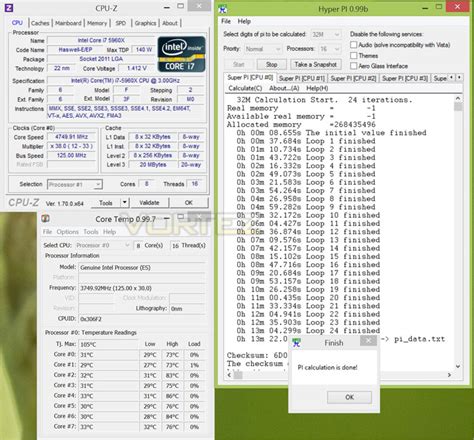Viewport: 474px width, 440px height.
Task: Open the About...(A) menu in Super PI
Action: coord(284,88)
